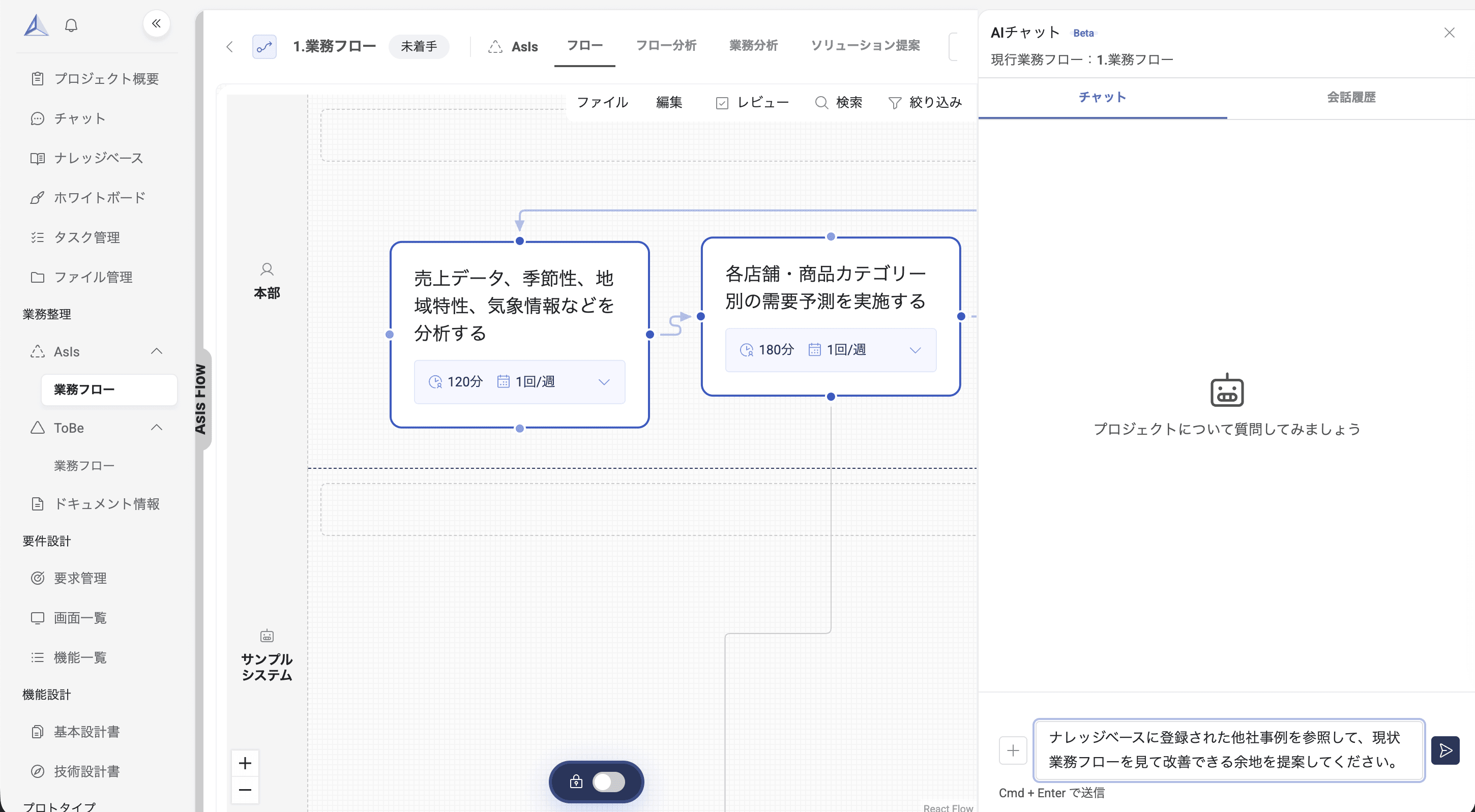Select the 売上データ analysis flow node
The image size is (1475, 812).
pos(519,334)
